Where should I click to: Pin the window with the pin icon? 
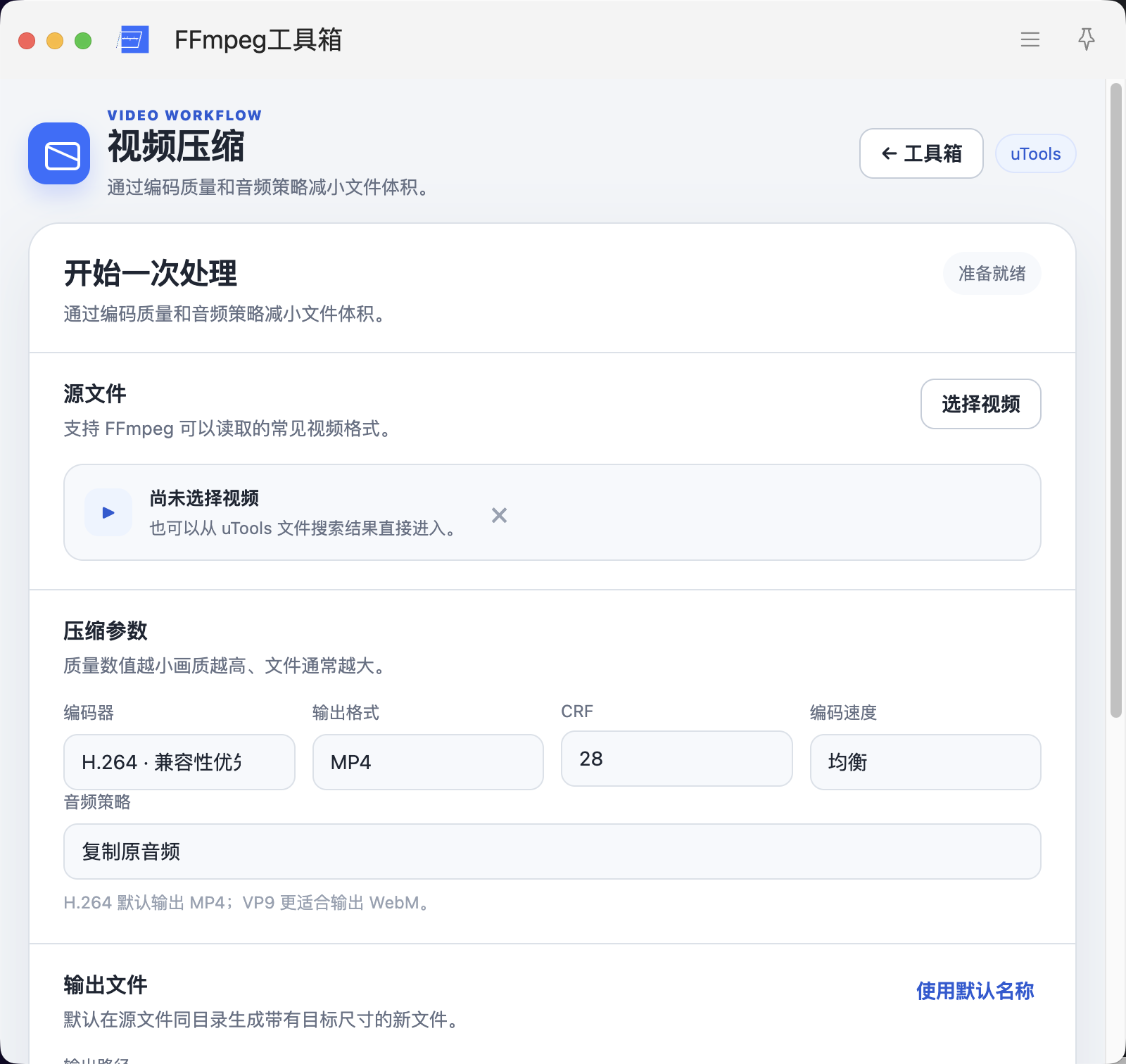[x=1086, y=39]
